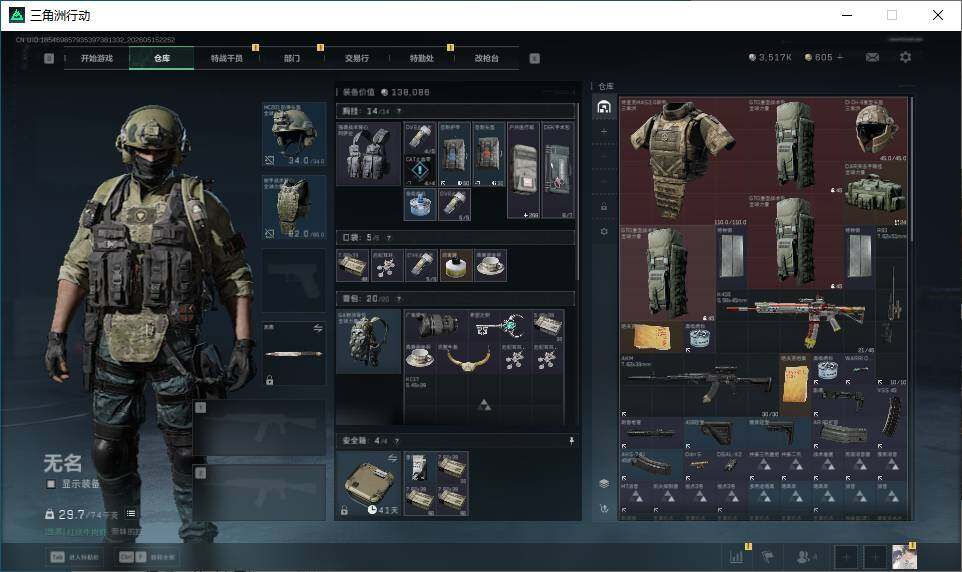Image resolution: width=962 pixels, height=572 pixels.
Task: Click the first plus team slot at bottom
Action: [845, 557]
